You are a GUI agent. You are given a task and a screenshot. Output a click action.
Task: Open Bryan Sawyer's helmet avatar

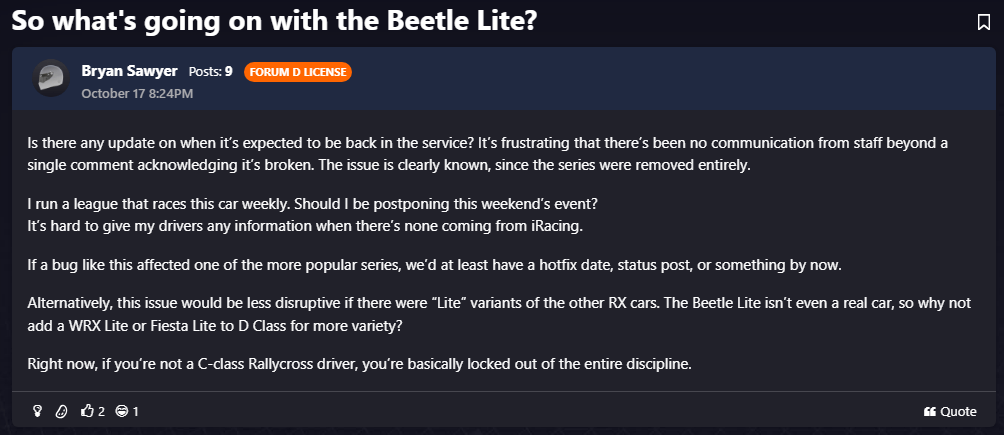[50, 79]
